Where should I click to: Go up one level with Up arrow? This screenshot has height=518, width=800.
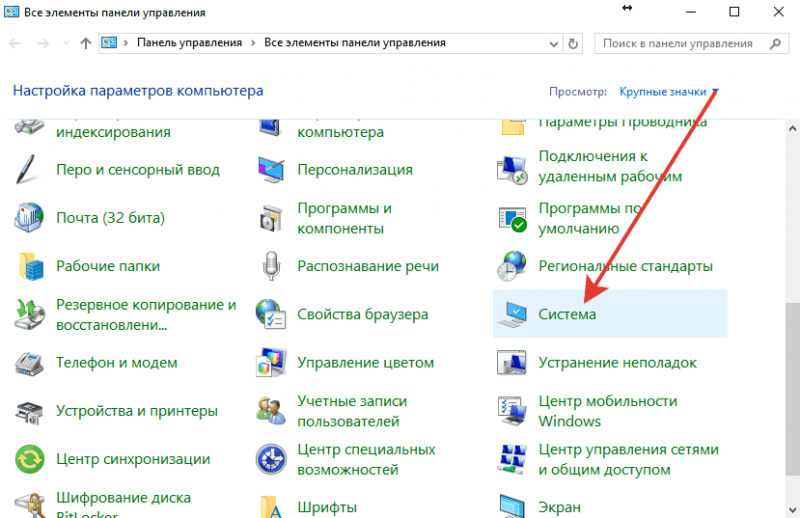[x=85, y=43]
